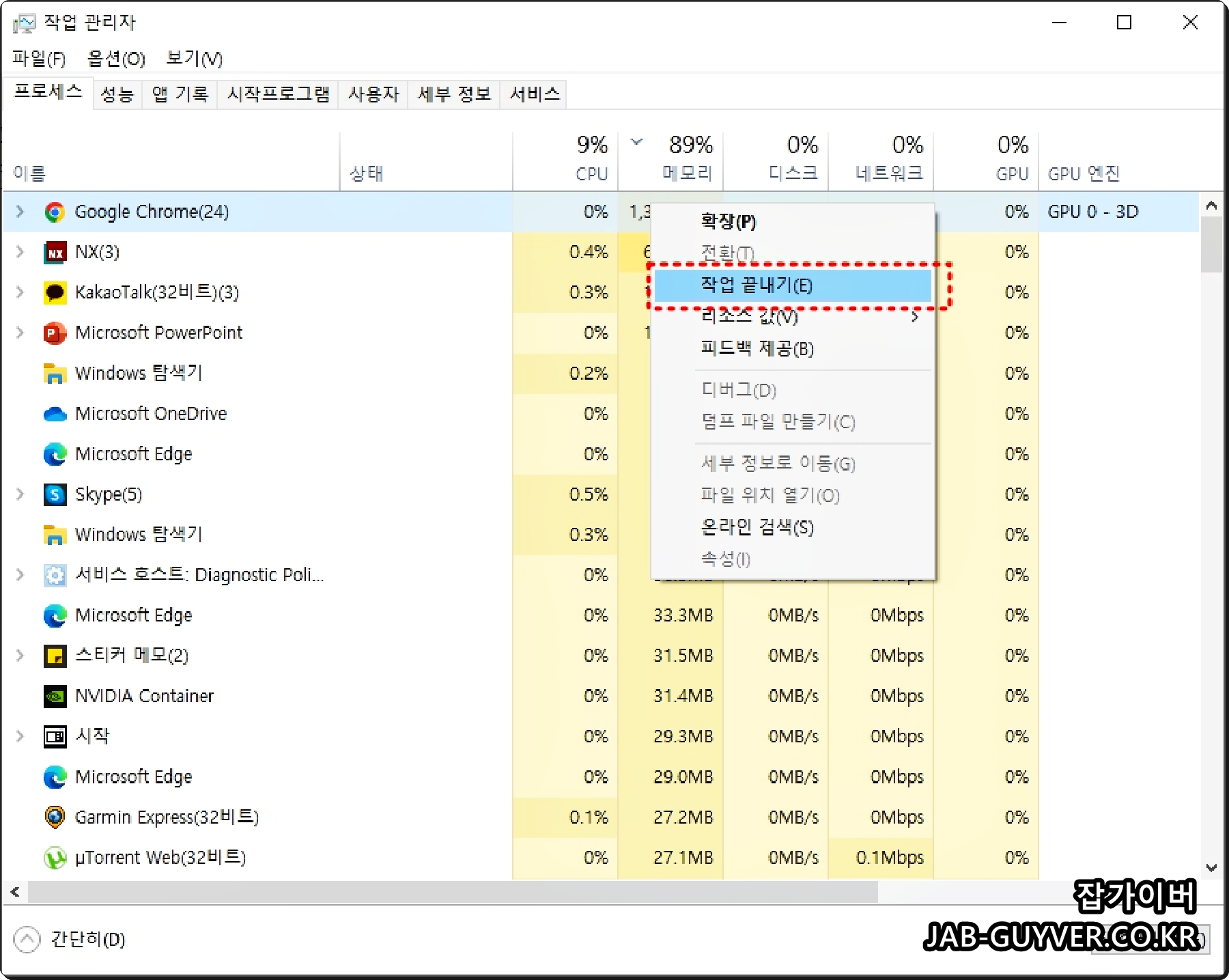Click the Garmin Express icon
The image size is (1229, 980).
click(55, 817)
